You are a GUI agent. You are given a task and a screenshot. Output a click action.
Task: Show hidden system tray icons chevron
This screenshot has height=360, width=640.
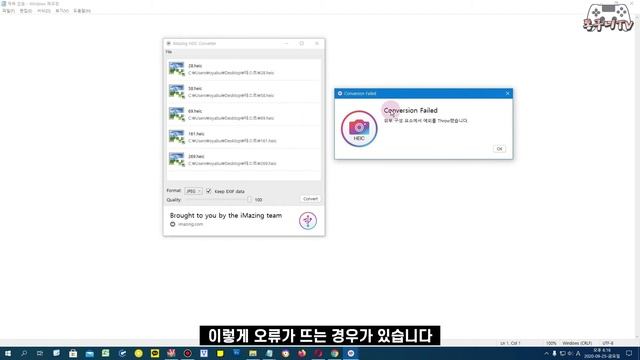point(546,353)
